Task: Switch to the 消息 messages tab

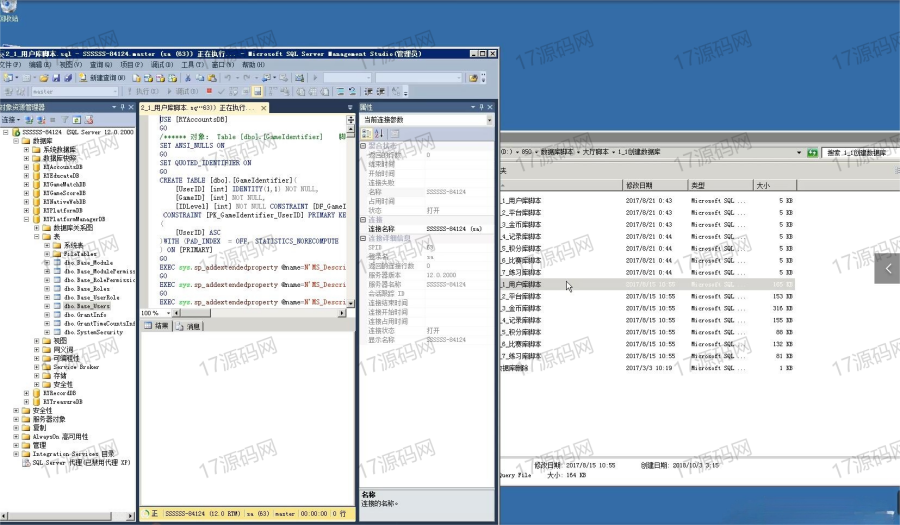Action: point(188,326)
